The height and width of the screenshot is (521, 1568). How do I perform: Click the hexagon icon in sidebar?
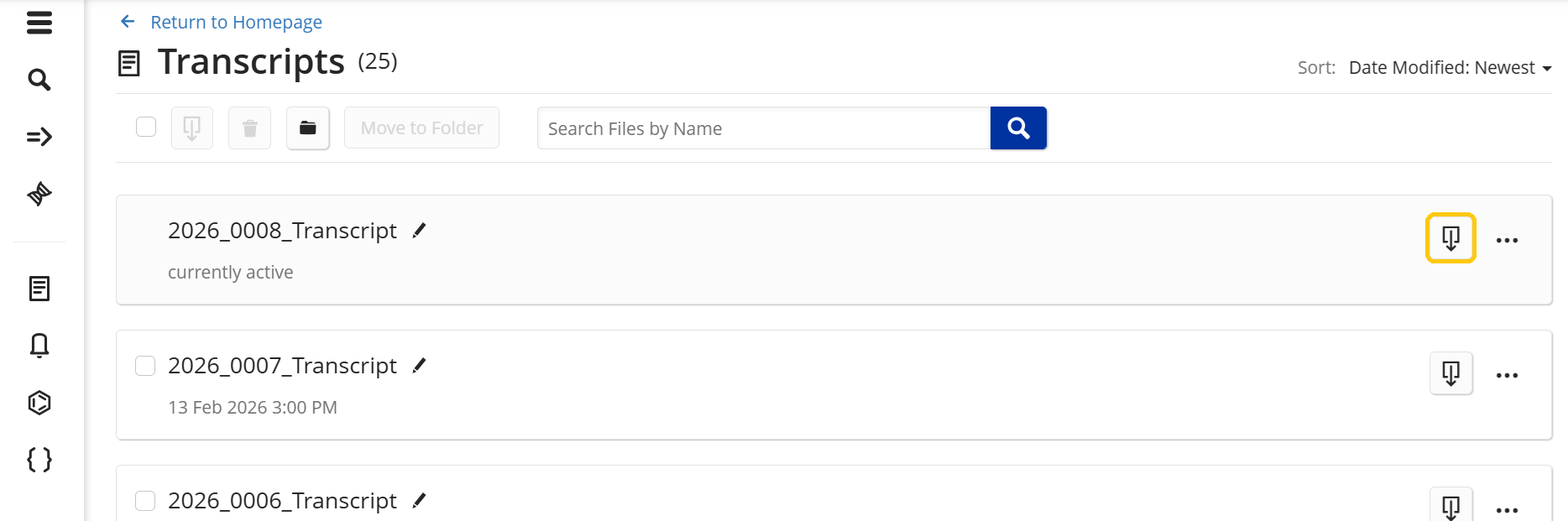(39, 403)
